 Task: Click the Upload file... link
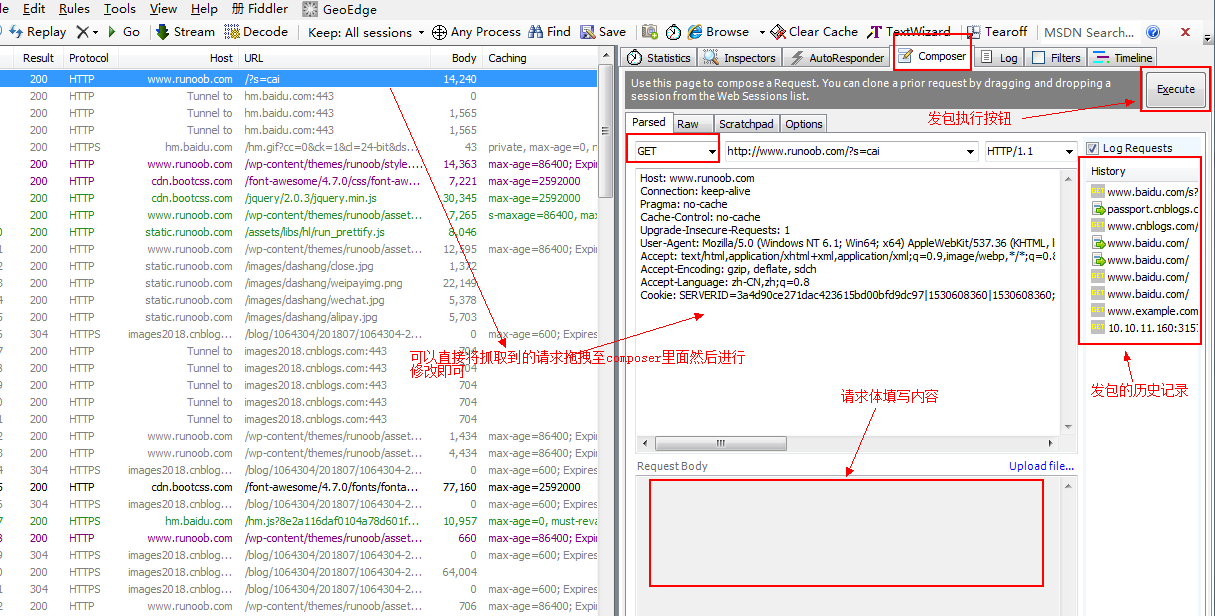point(1041,466)
